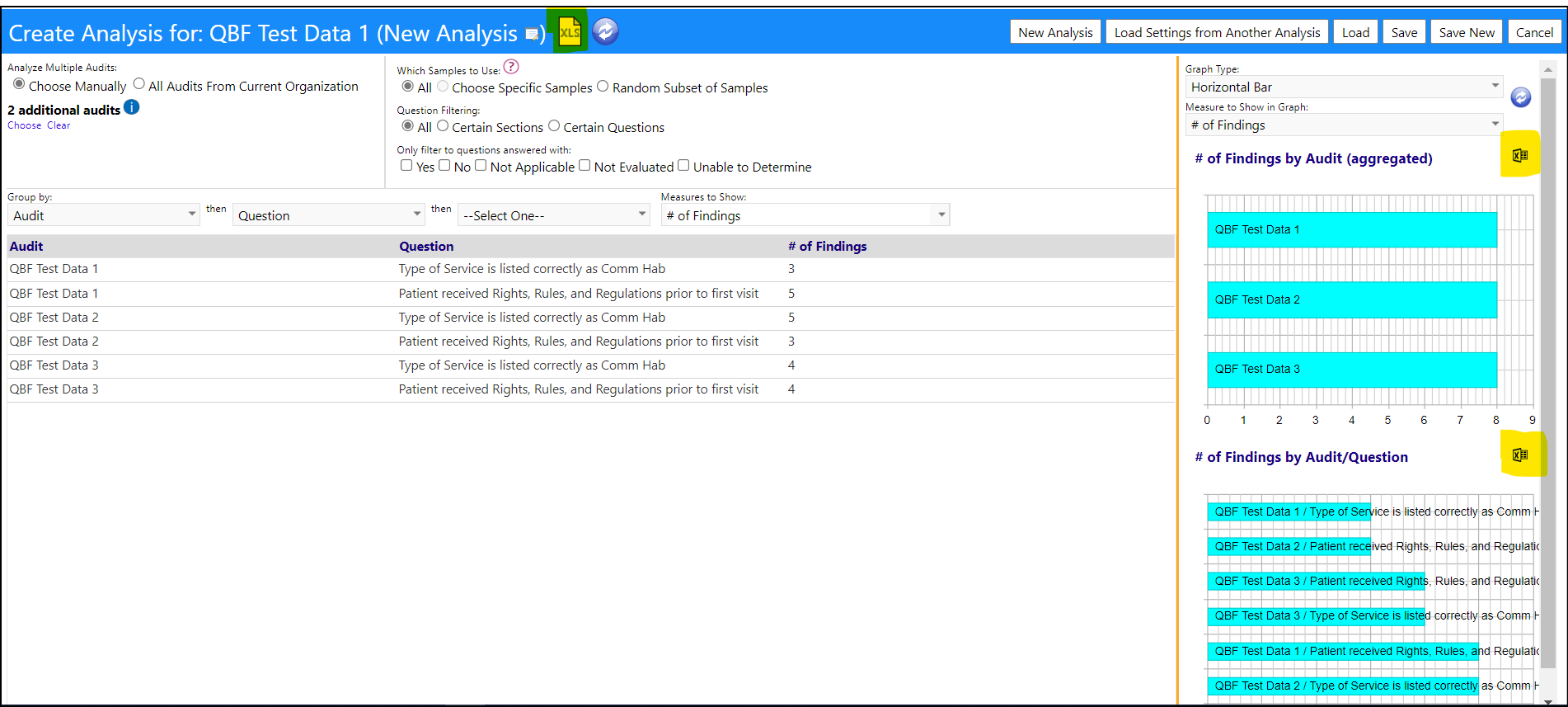Click '# of Findings by Audit/Question' title
Image resolution: width=1568 pixels, height=707 pixels.
[1301, 457]
